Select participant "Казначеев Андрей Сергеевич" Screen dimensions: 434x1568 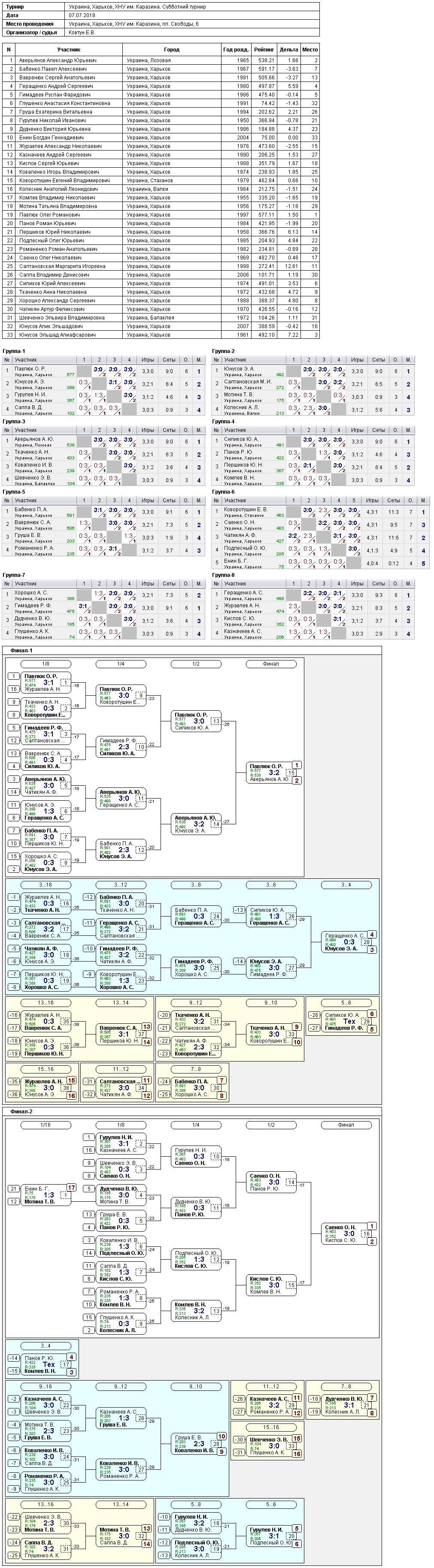coord(55,154)
